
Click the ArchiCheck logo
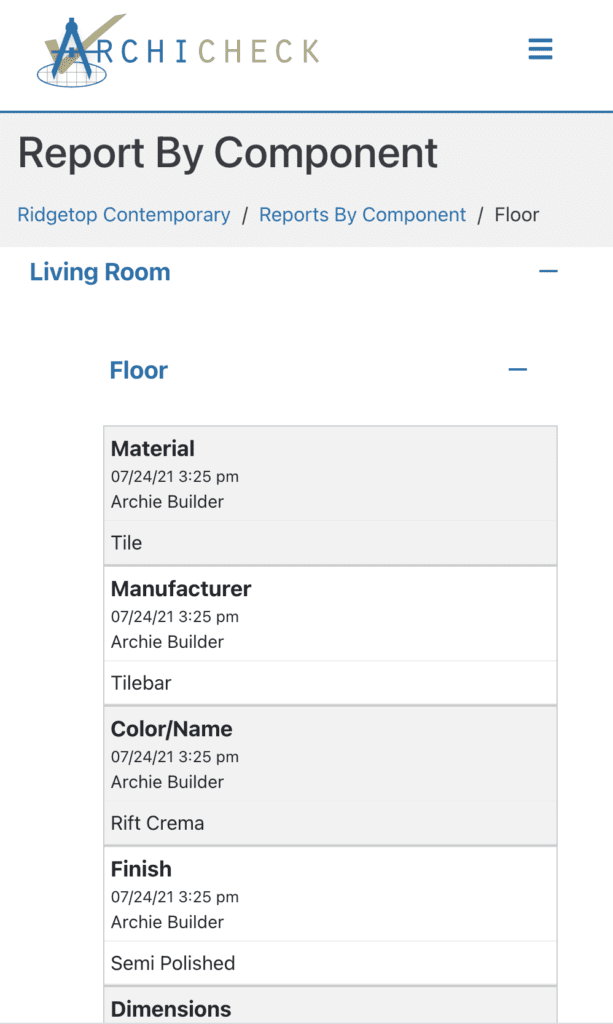180,50
